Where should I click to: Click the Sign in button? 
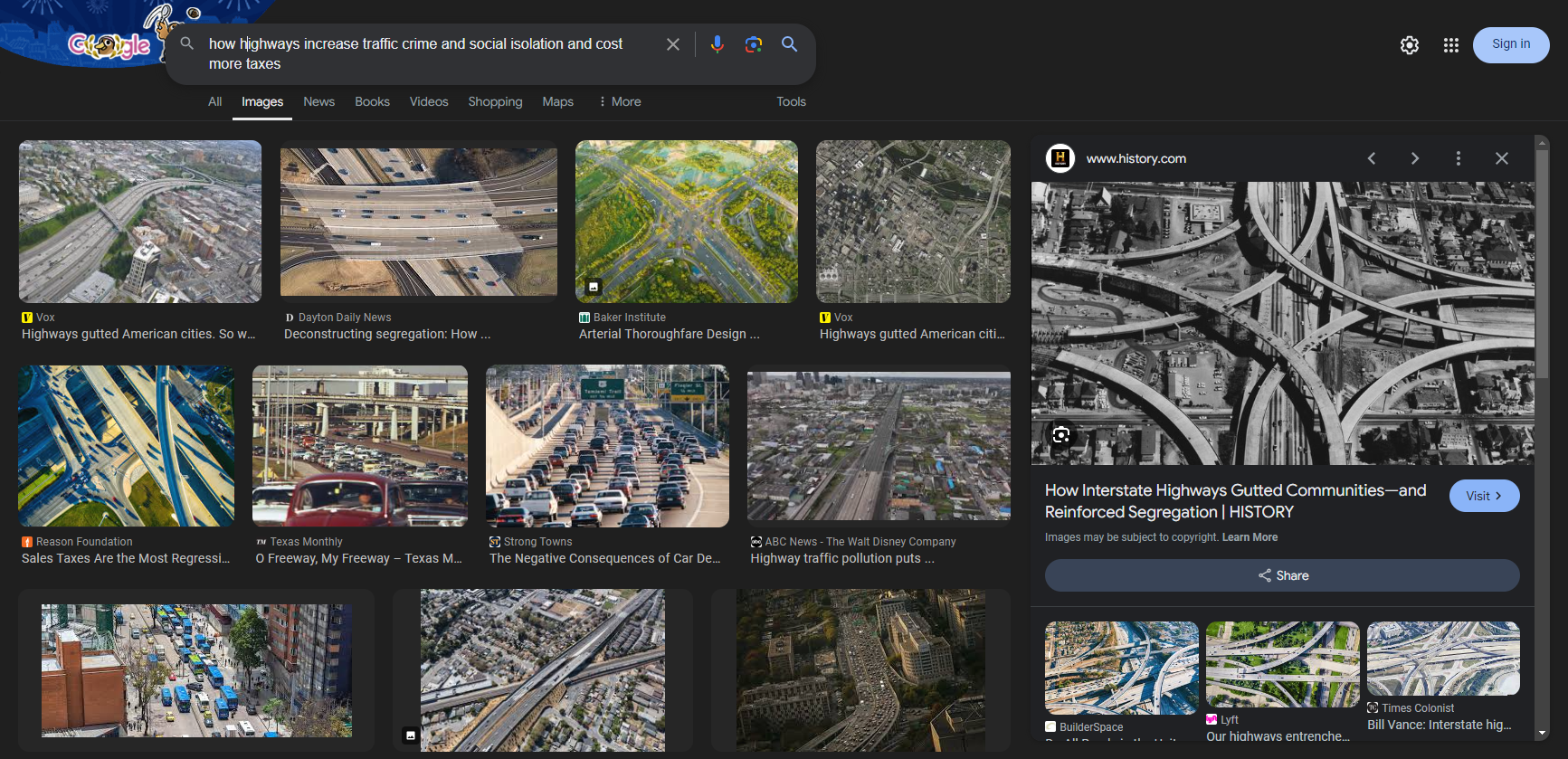[1511, 44]
